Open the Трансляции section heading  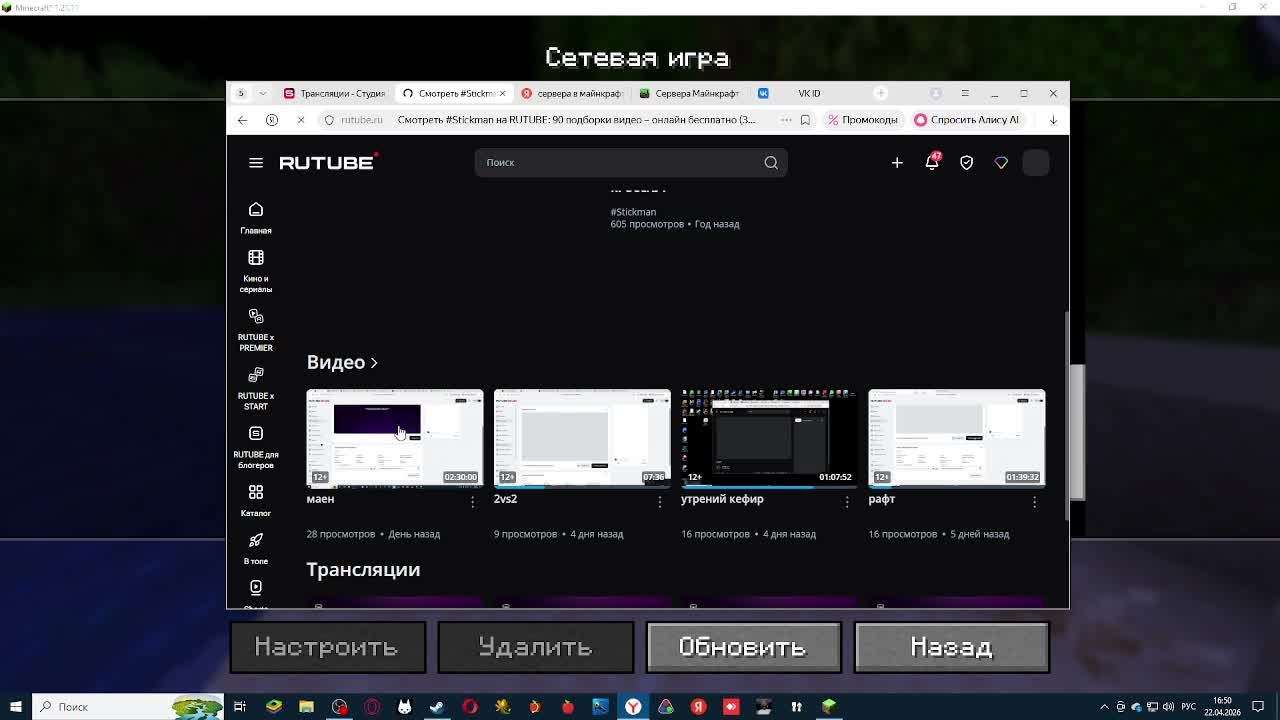363,570
